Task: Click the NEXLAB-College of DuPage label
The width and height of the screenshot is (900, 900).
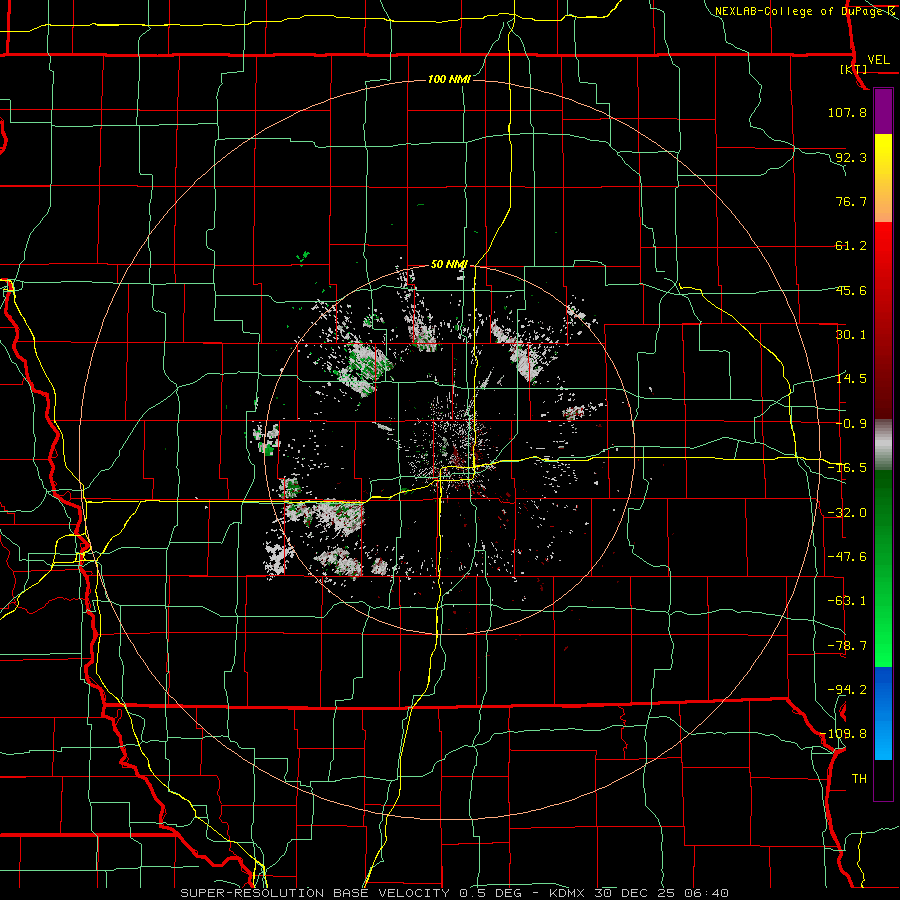Action: pos(804,11)
